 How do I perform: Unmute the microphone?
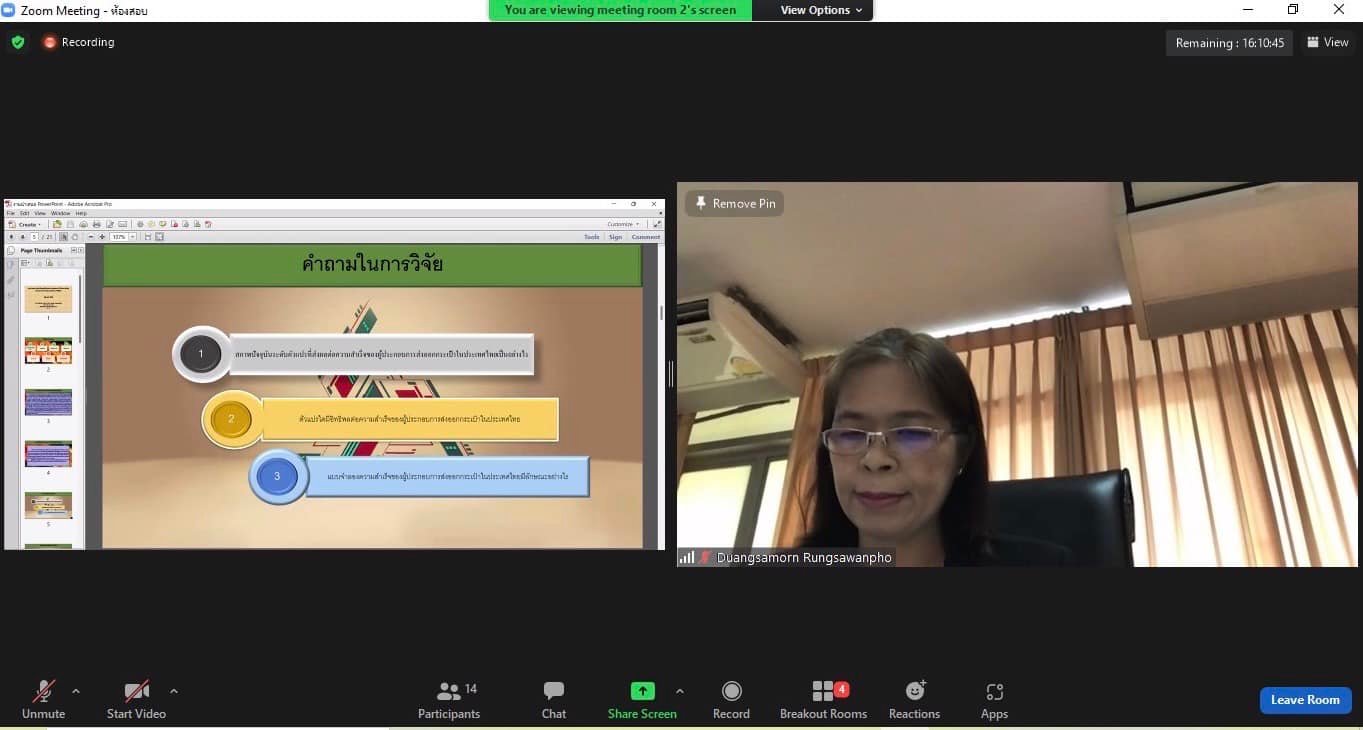tap(43, 700)
